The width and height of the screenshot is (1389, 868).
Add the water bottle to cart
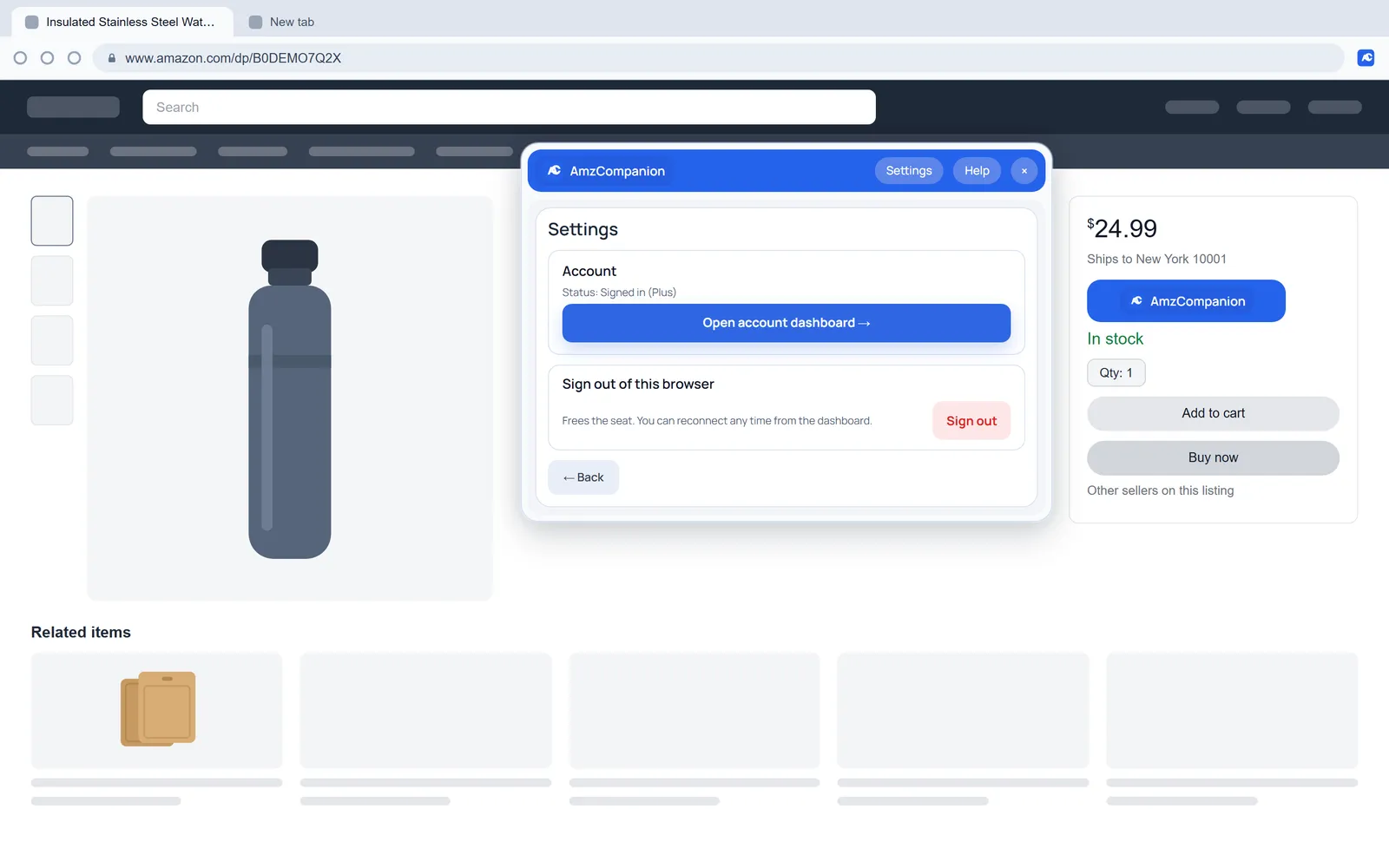pos(1213,413)
